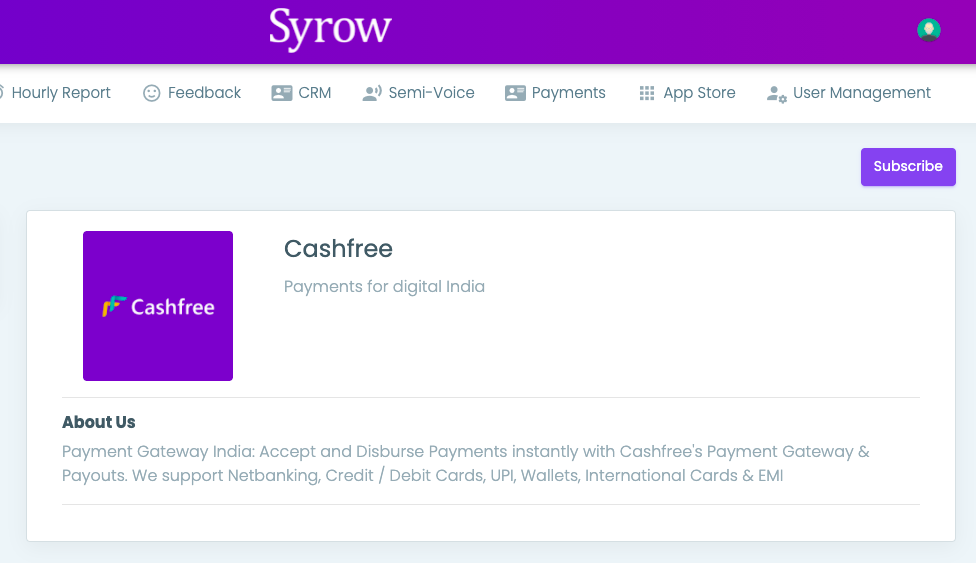Click the CRM contact card icon

coord(281,93)
